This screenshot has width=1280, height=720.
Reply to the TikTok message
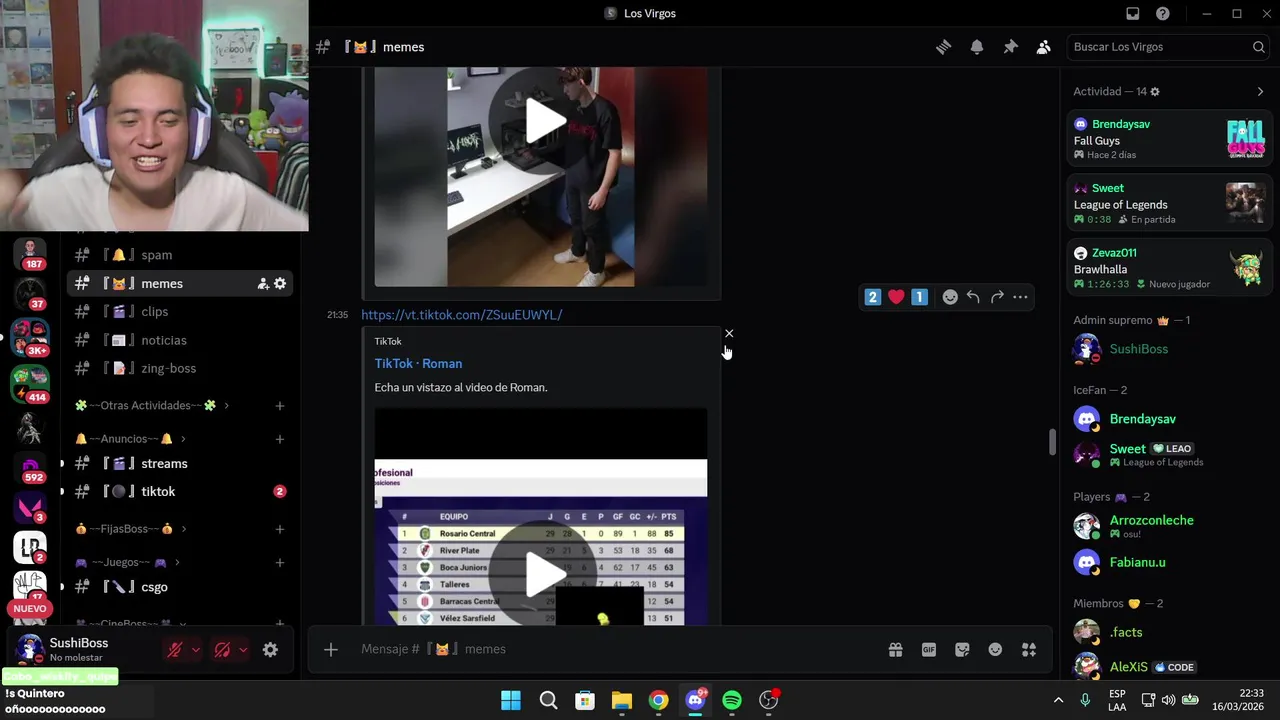click(x=973, y=297)
